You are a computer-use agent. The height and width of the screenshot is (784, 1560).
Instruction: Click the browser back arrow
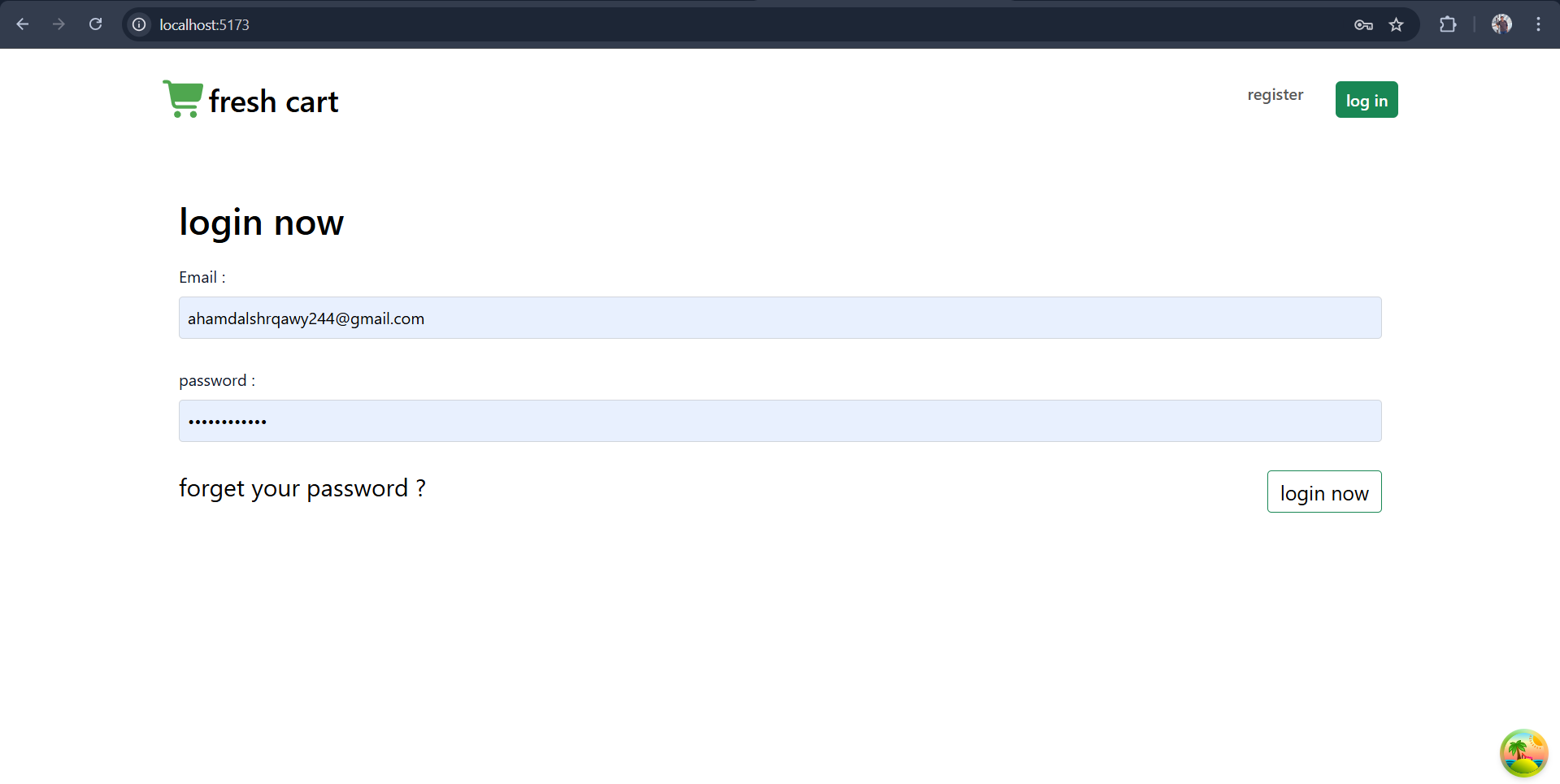pyautogui.click(x=23, y=24)
